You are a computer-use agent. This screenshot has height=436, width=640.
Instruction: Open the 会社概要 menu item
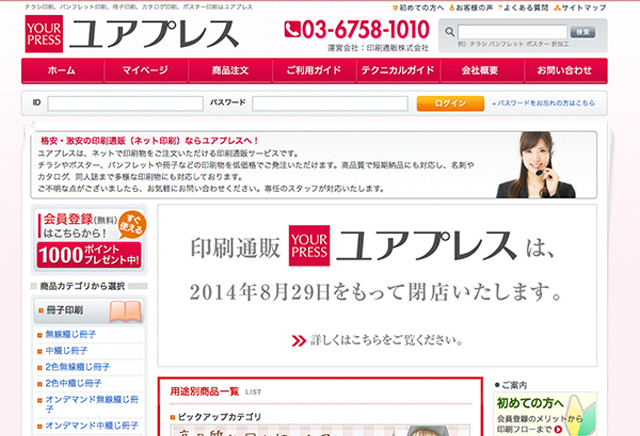click(481, 70)
